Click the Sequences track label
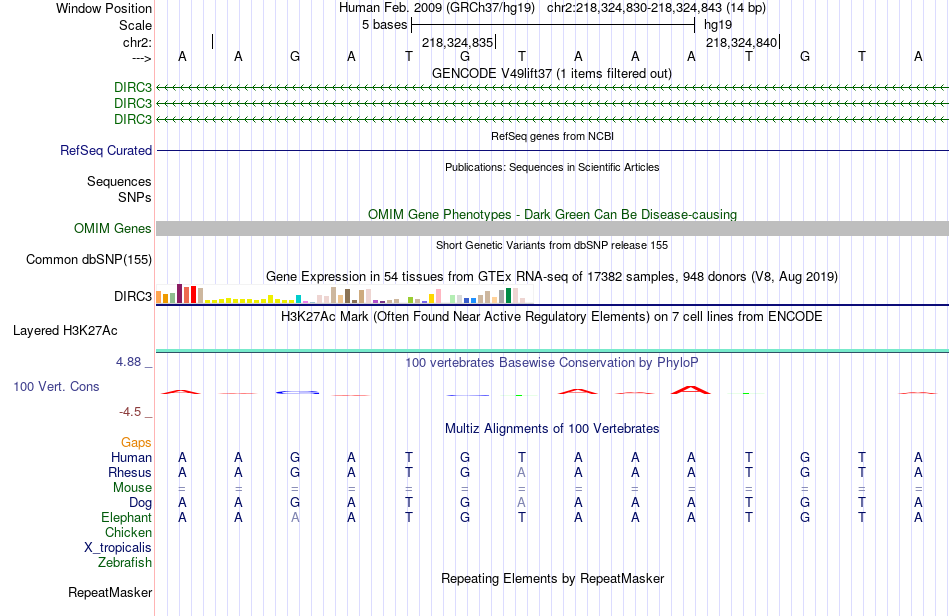Image resolution: width=950 pixels, height=616 pixels. 119,182
